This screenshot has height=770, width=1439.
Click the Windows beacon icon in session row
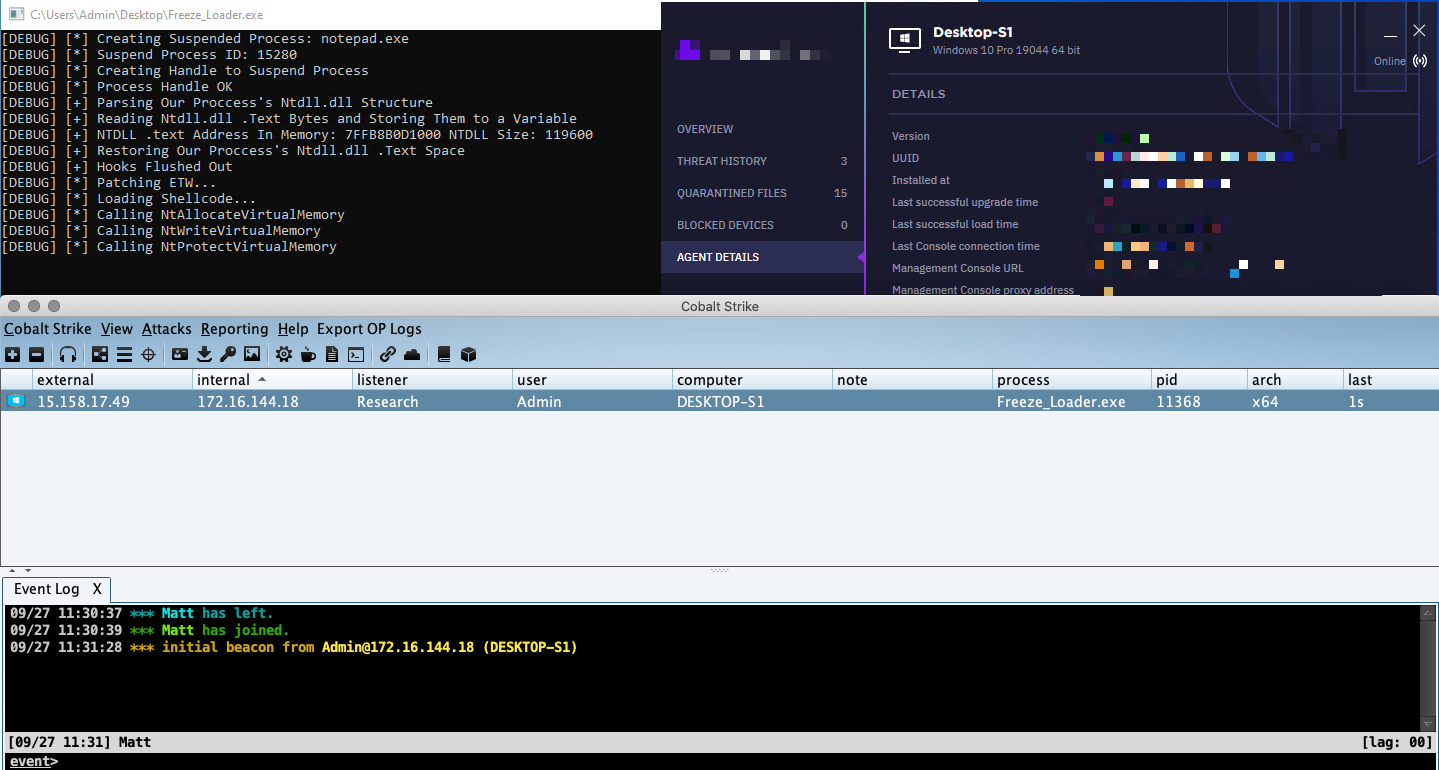(16, 401)
